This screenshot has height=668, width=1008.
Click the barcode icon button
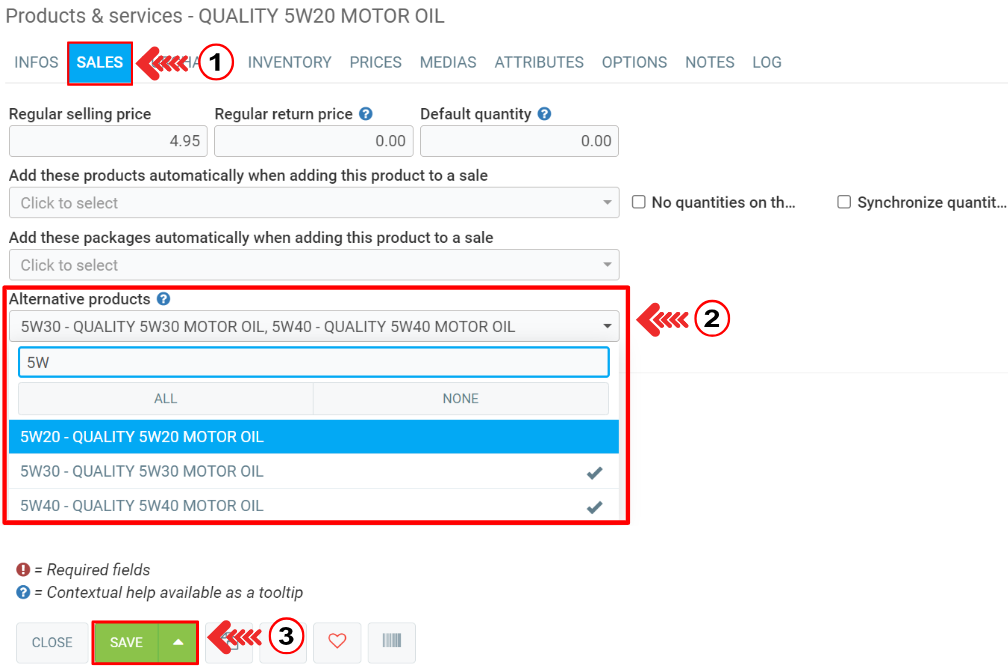coord(391,642)
